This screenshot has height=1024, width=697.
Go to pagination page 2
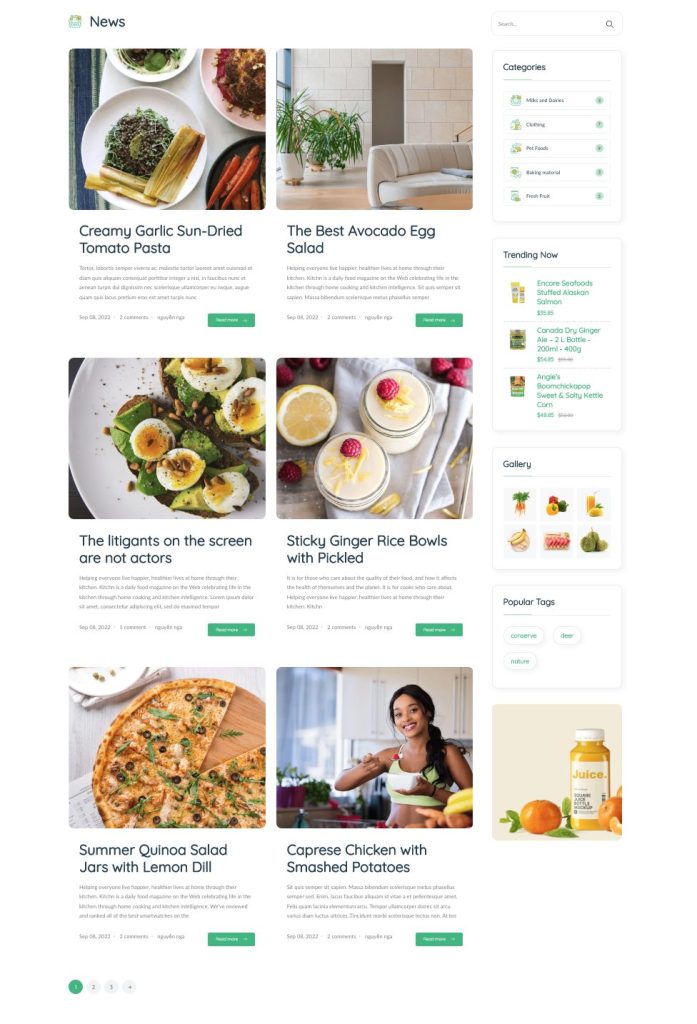(x=93, y=987)
